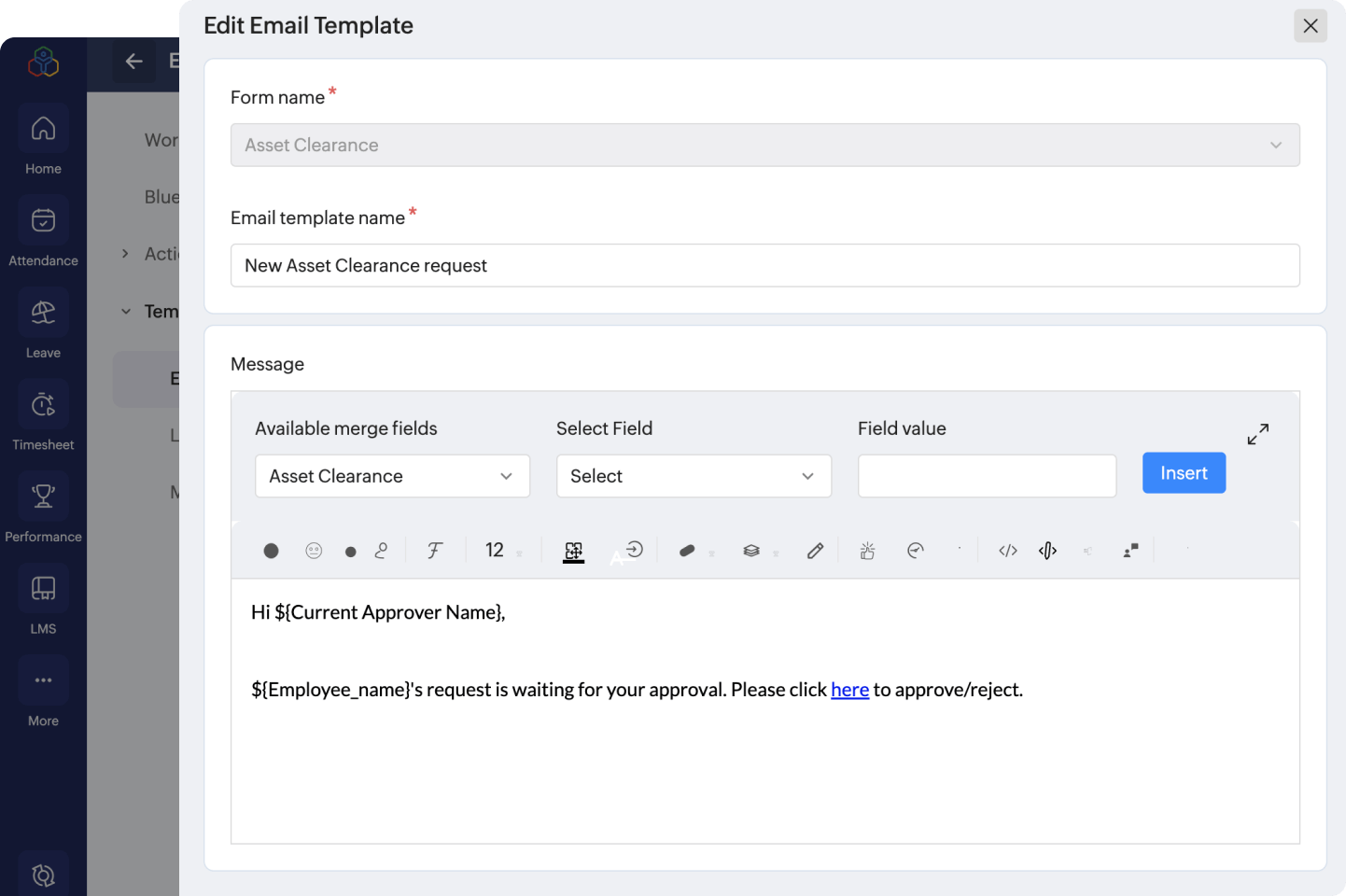Change the font size 12 dropdown
This screenshot has height=896, width=1346.
point(502,551)
